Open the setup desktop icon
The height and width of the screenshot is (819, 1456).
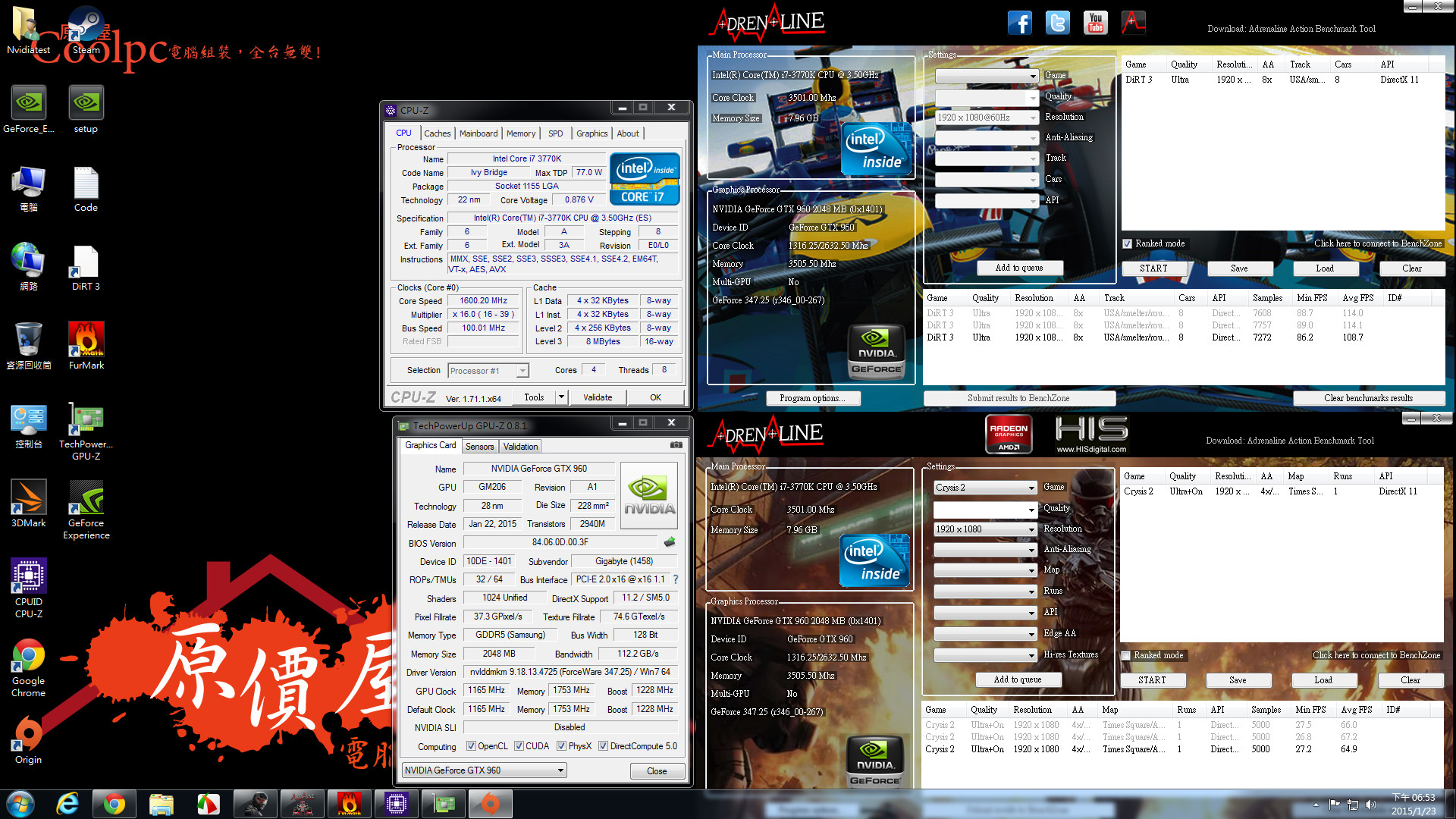(86, 109)
